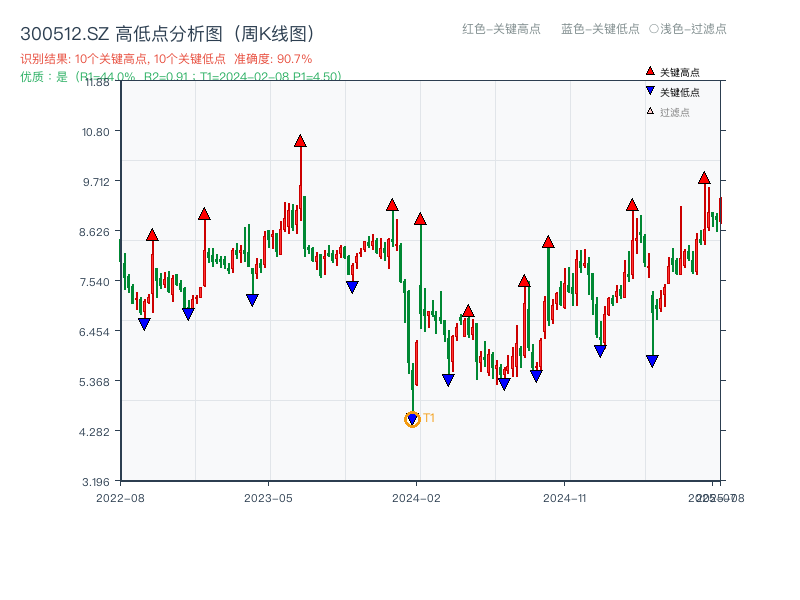
Task: Click the first blue key-low marker near 2022-08
Action: (x=144, y=323)
